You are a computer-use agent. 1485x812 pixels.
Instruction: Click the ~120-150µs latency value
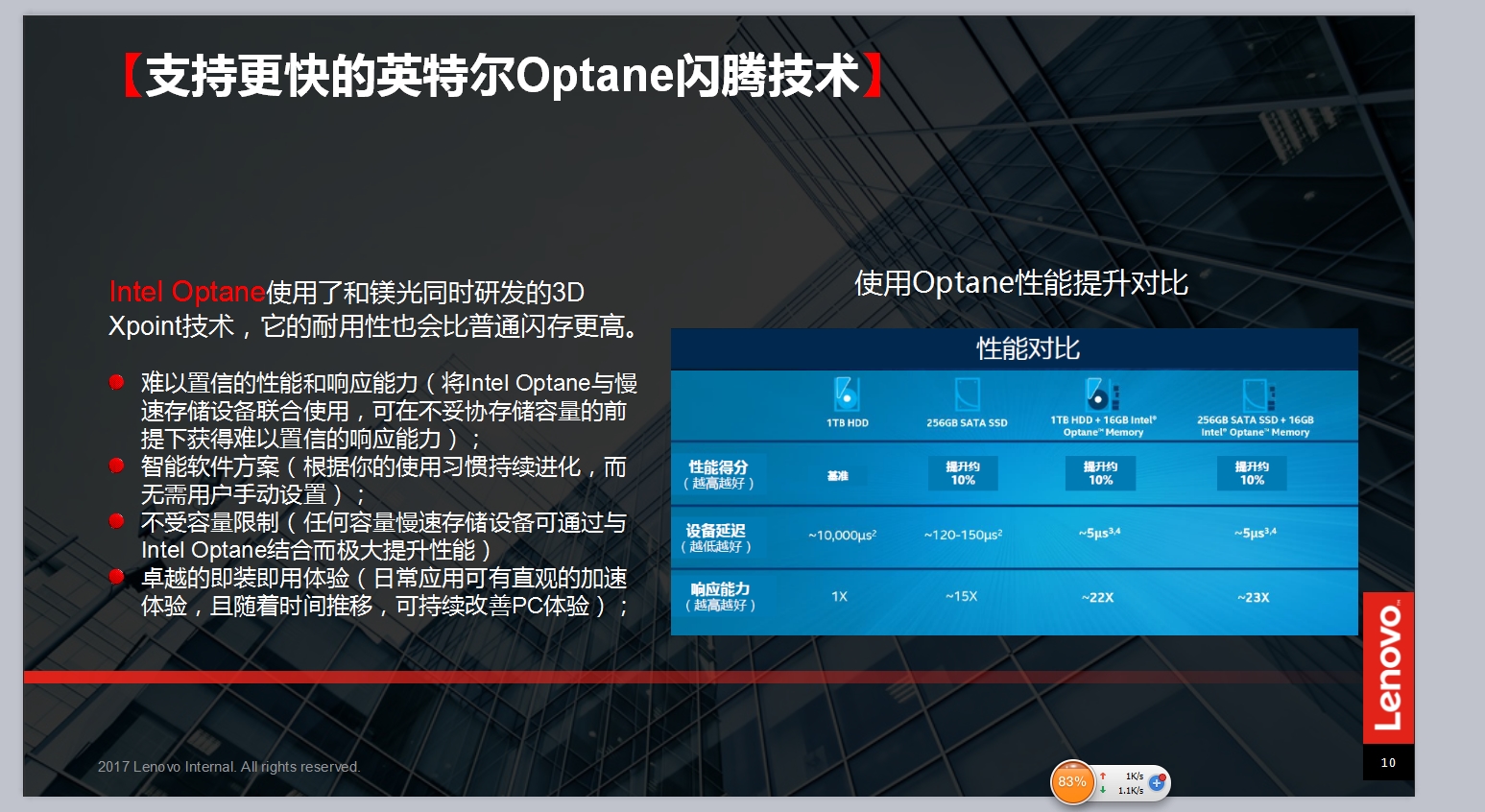point(963,535)
